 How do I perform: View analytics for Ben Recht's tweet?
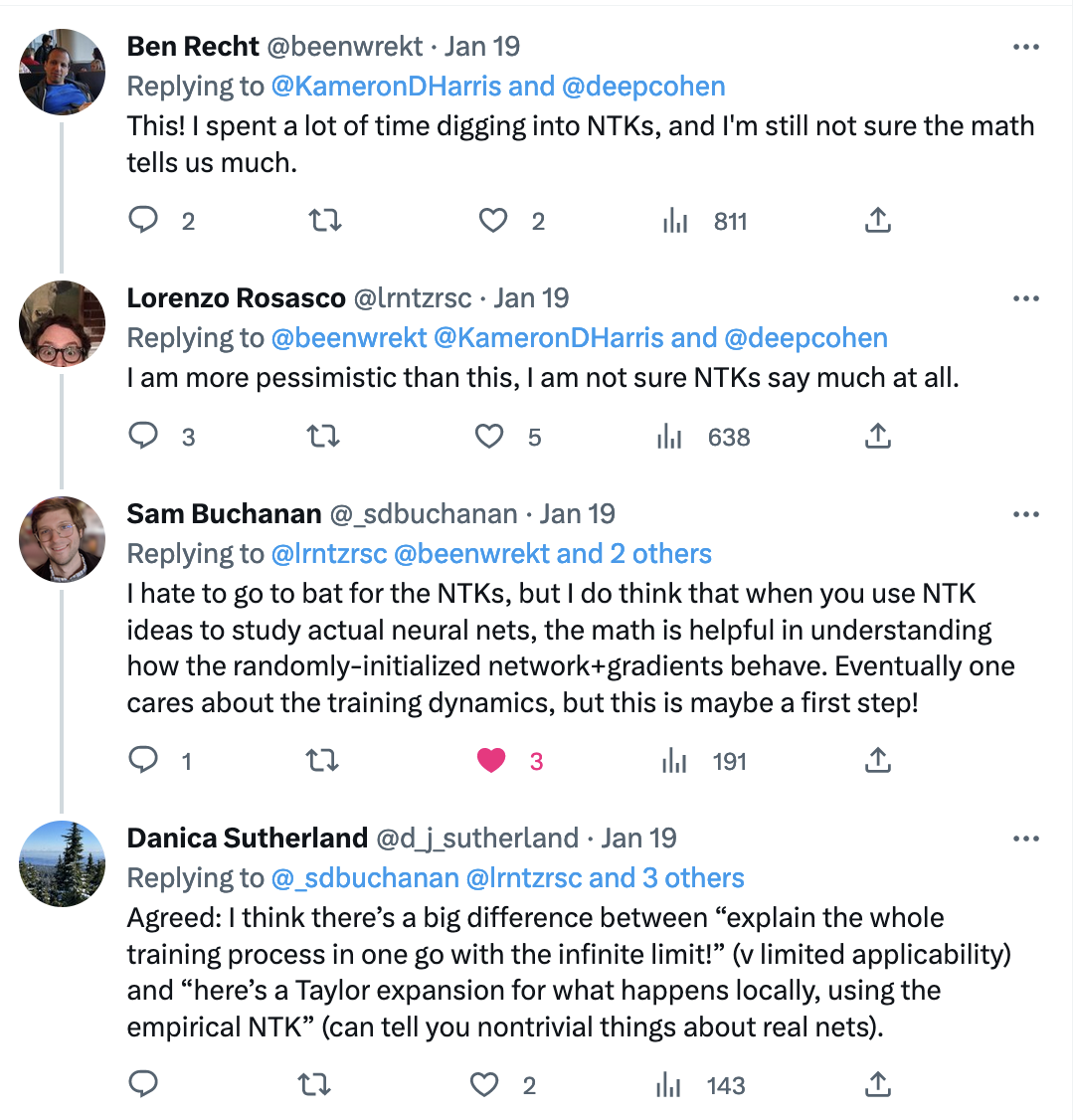coord(676,221)
